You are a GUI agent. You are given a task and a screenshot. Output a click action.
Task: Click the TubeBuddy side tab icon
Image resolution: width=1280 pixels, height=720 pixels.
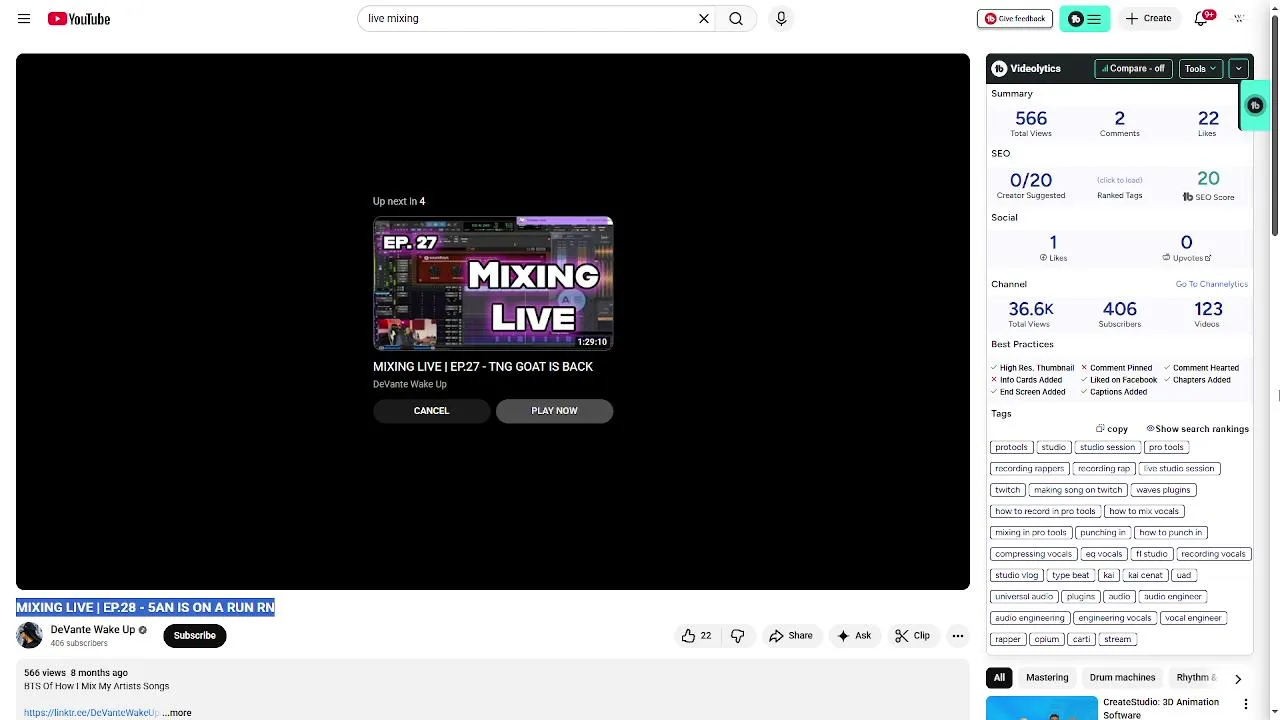pyautogui.click(x=1255, y=105)
